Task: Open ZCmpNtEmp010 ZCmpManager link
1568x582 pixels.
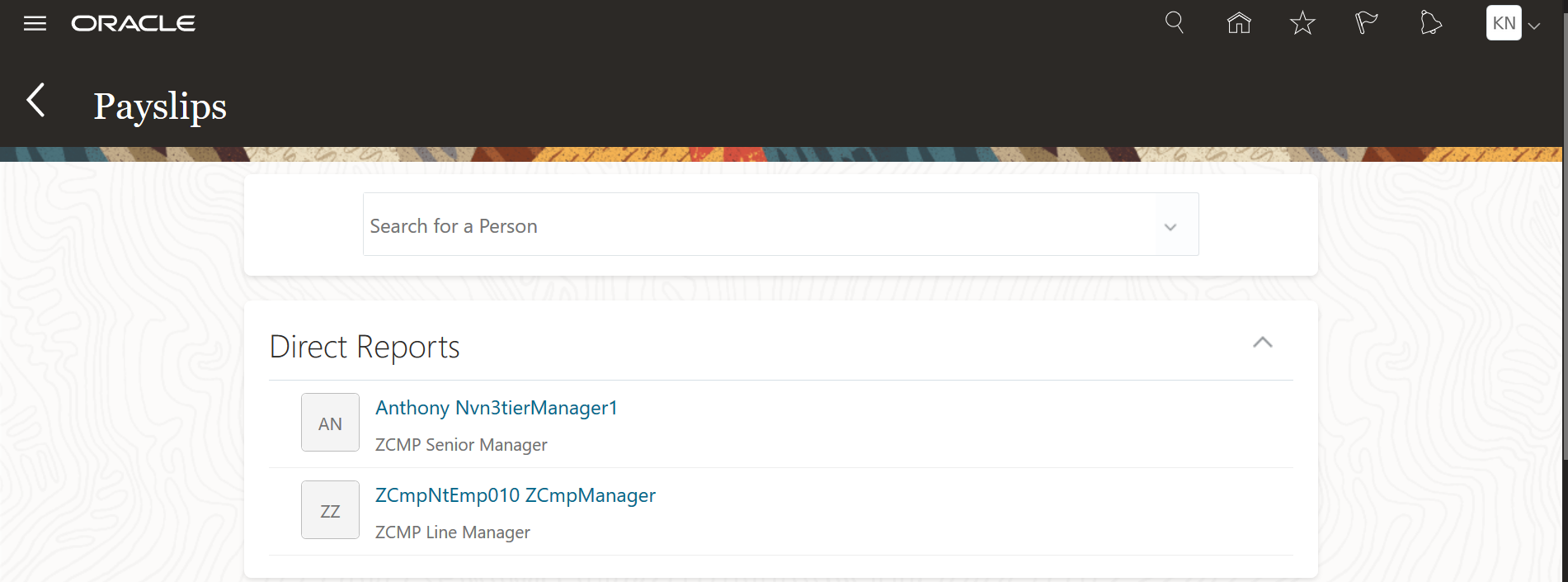Action: click(x=516, y=495)
